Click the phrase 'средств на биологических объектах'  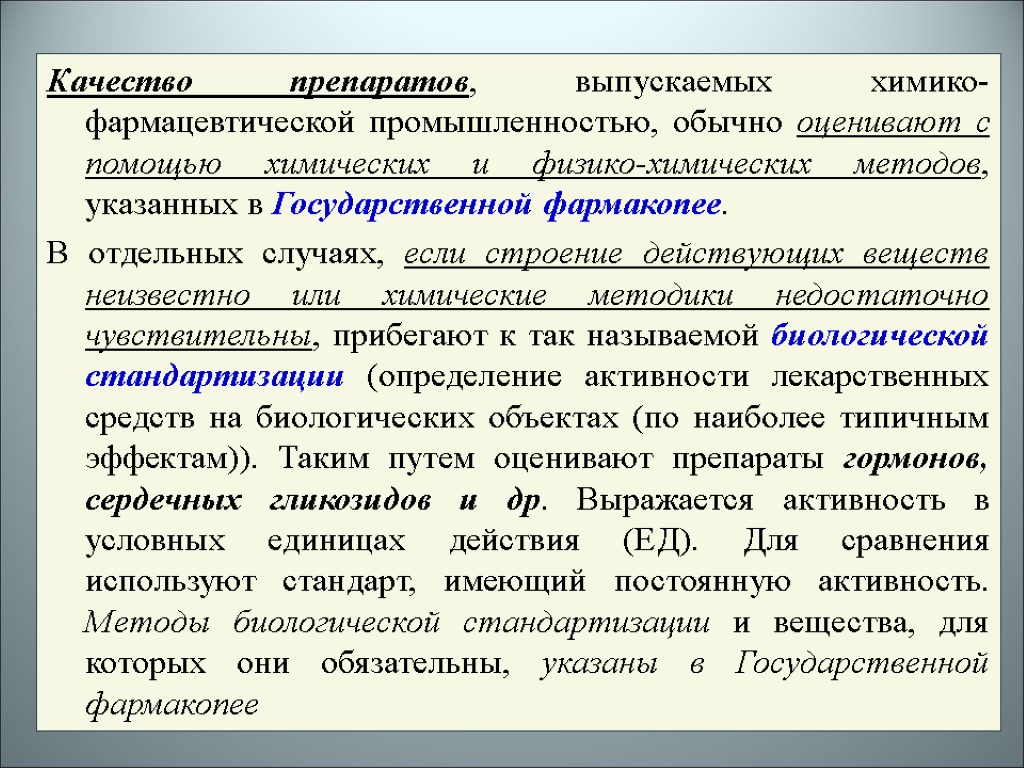click(351, 419)
